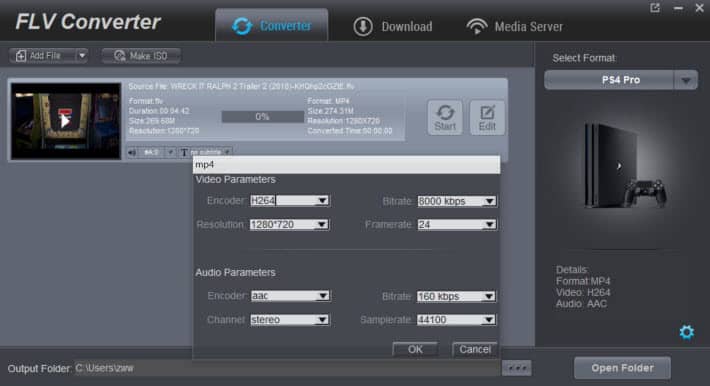Click the subtitle T icon
This screenshot has width=710, height=386.
point(184,153)
